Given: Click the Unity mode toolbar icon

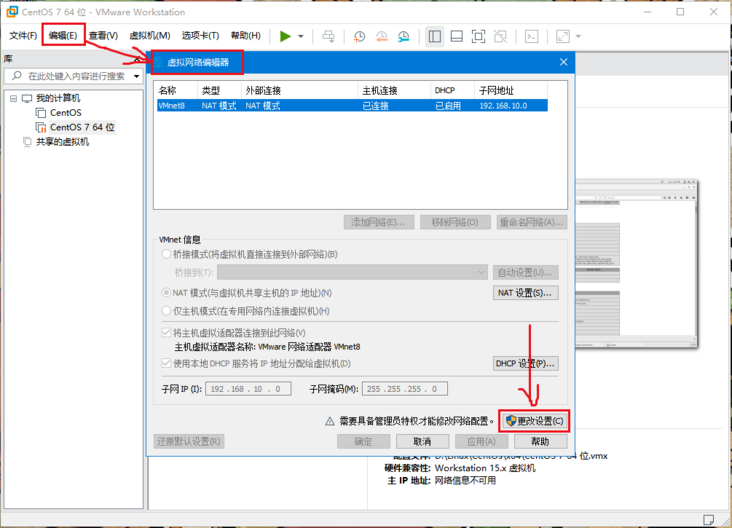Looking at the screenshot, I should point(500,36).
